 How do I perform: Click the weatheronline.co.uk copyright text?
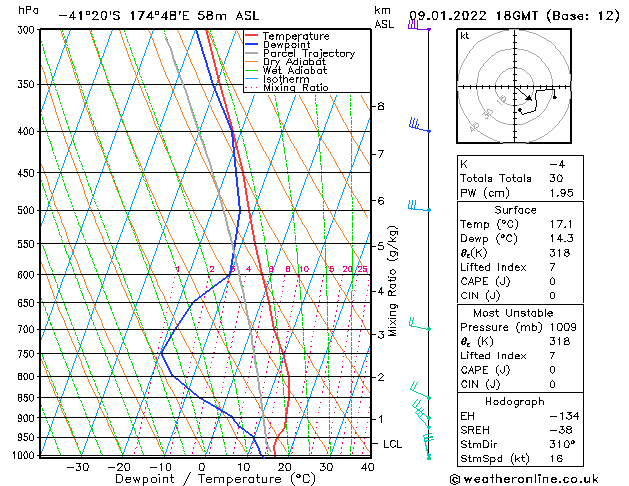point(524,479)
